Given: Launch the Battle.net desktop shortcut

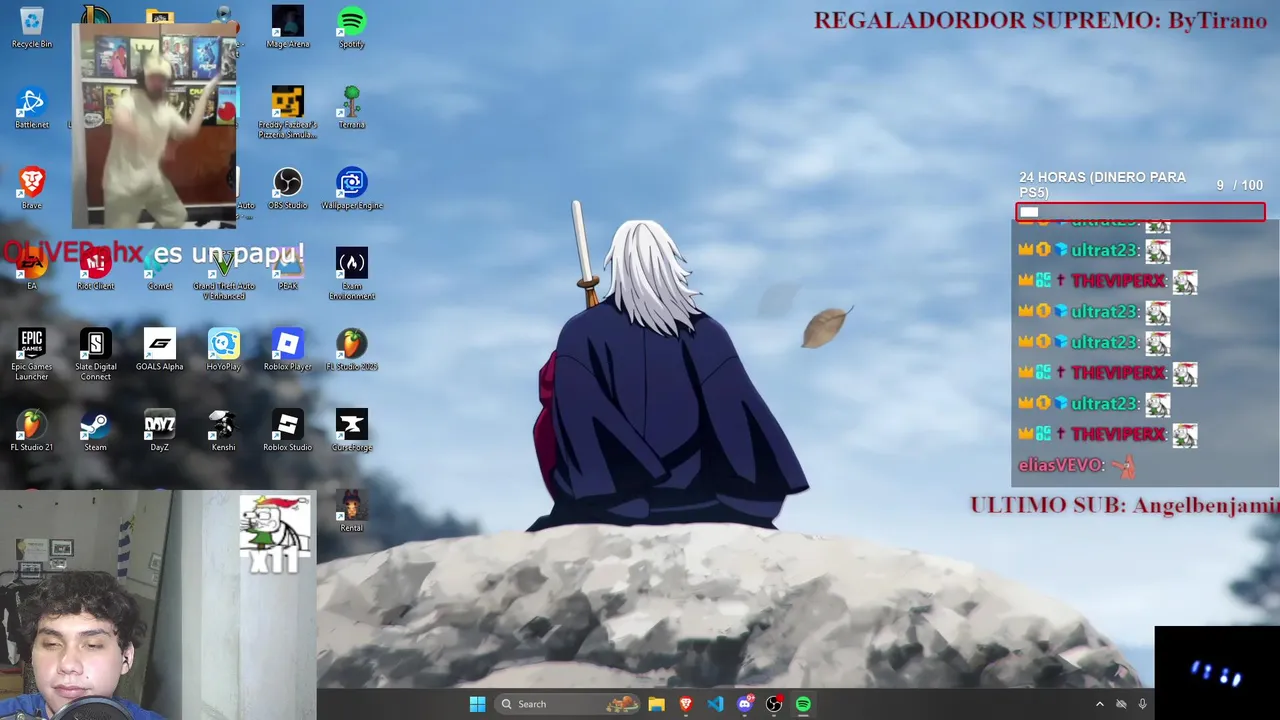Looking at the screenshot, I should click(32, 108).
